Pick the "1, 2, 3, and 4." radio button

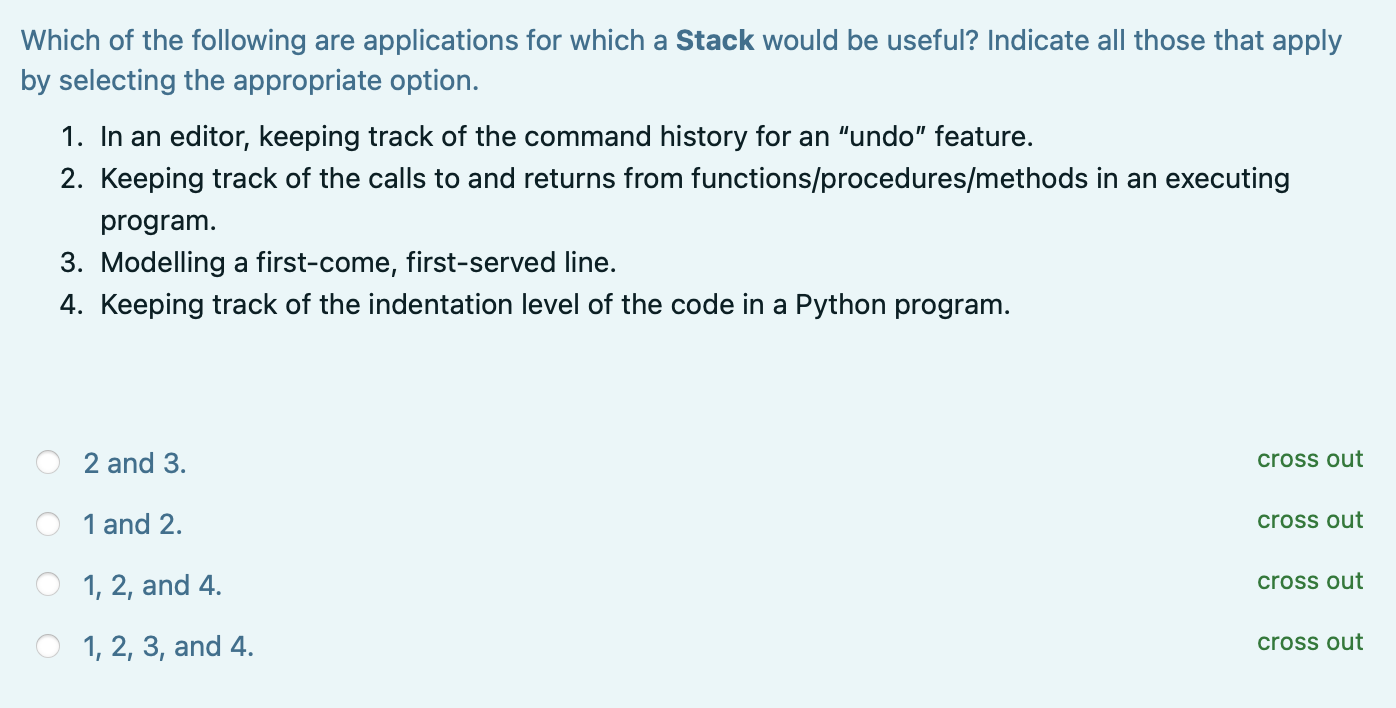49,646
